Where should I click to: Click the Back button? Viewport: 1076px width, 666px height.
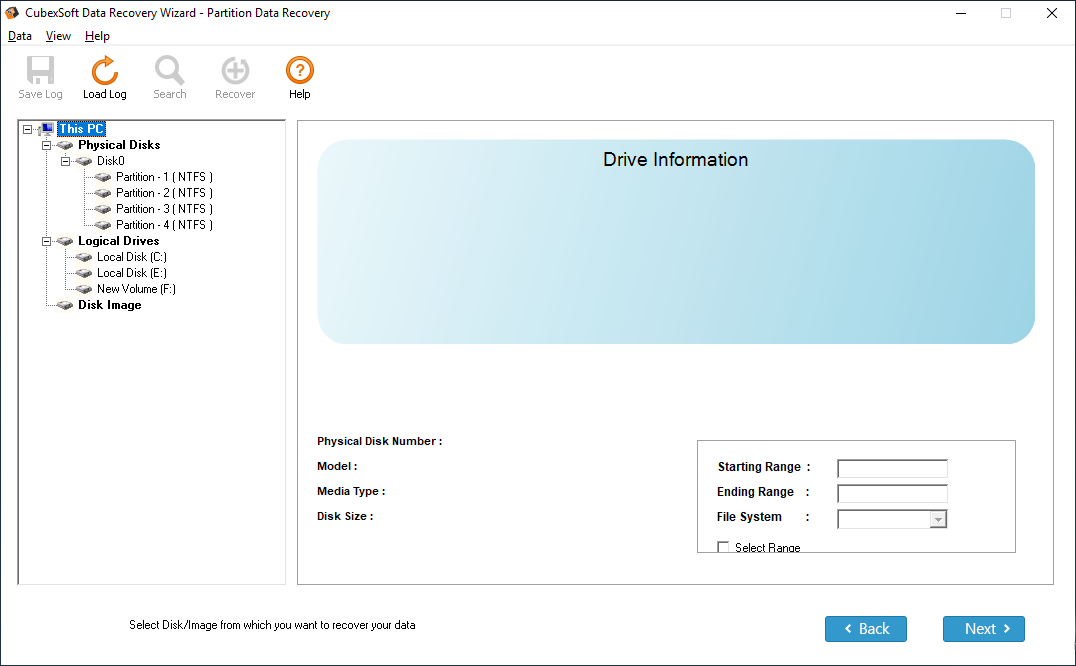coord(865,629)
